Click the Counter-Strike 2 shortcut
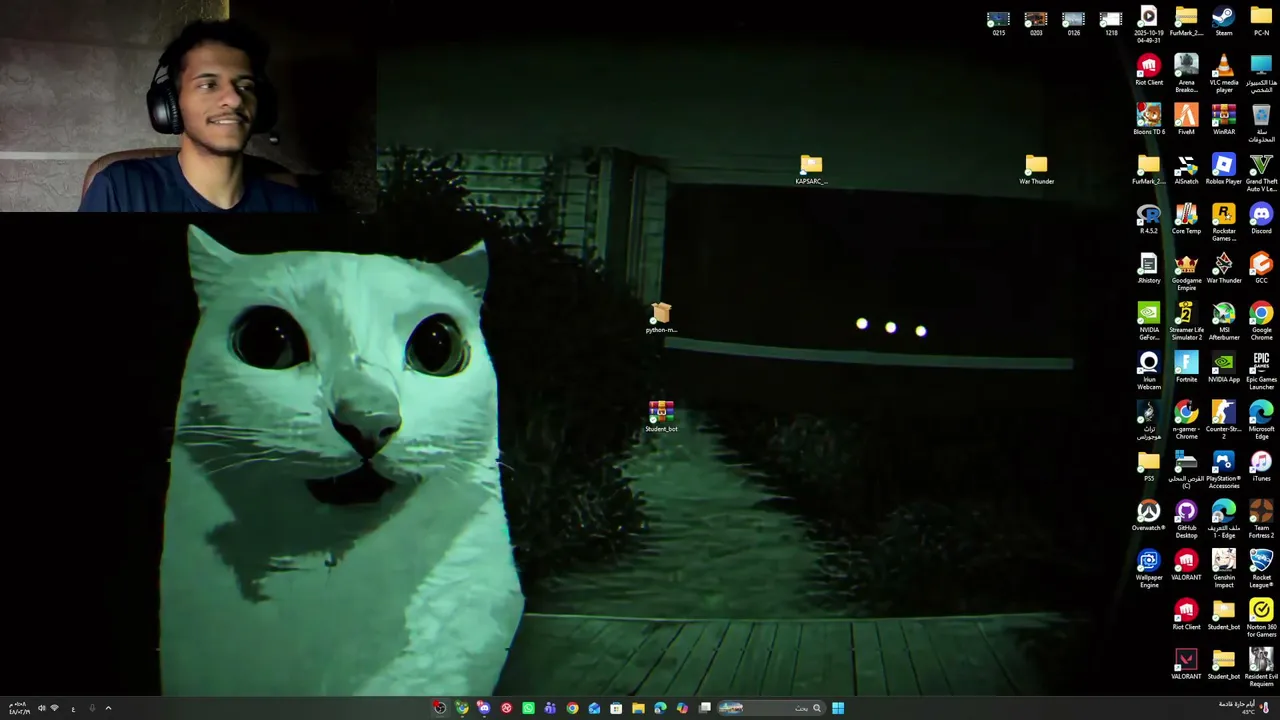The height and width of the screenshot is (720, 1280). [x=1223, y=421]
